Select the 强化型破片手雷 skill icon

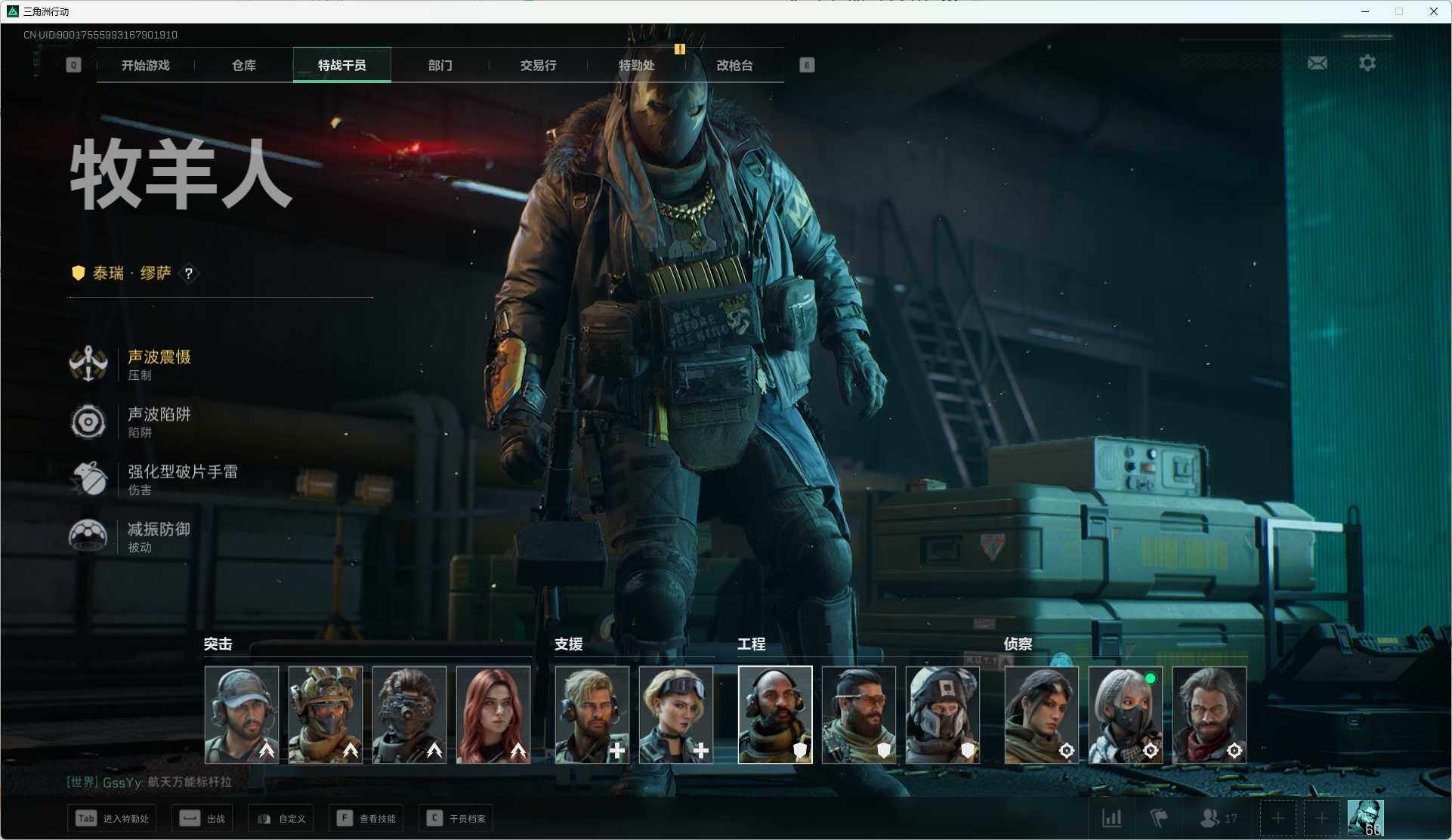tap(88, 479)
